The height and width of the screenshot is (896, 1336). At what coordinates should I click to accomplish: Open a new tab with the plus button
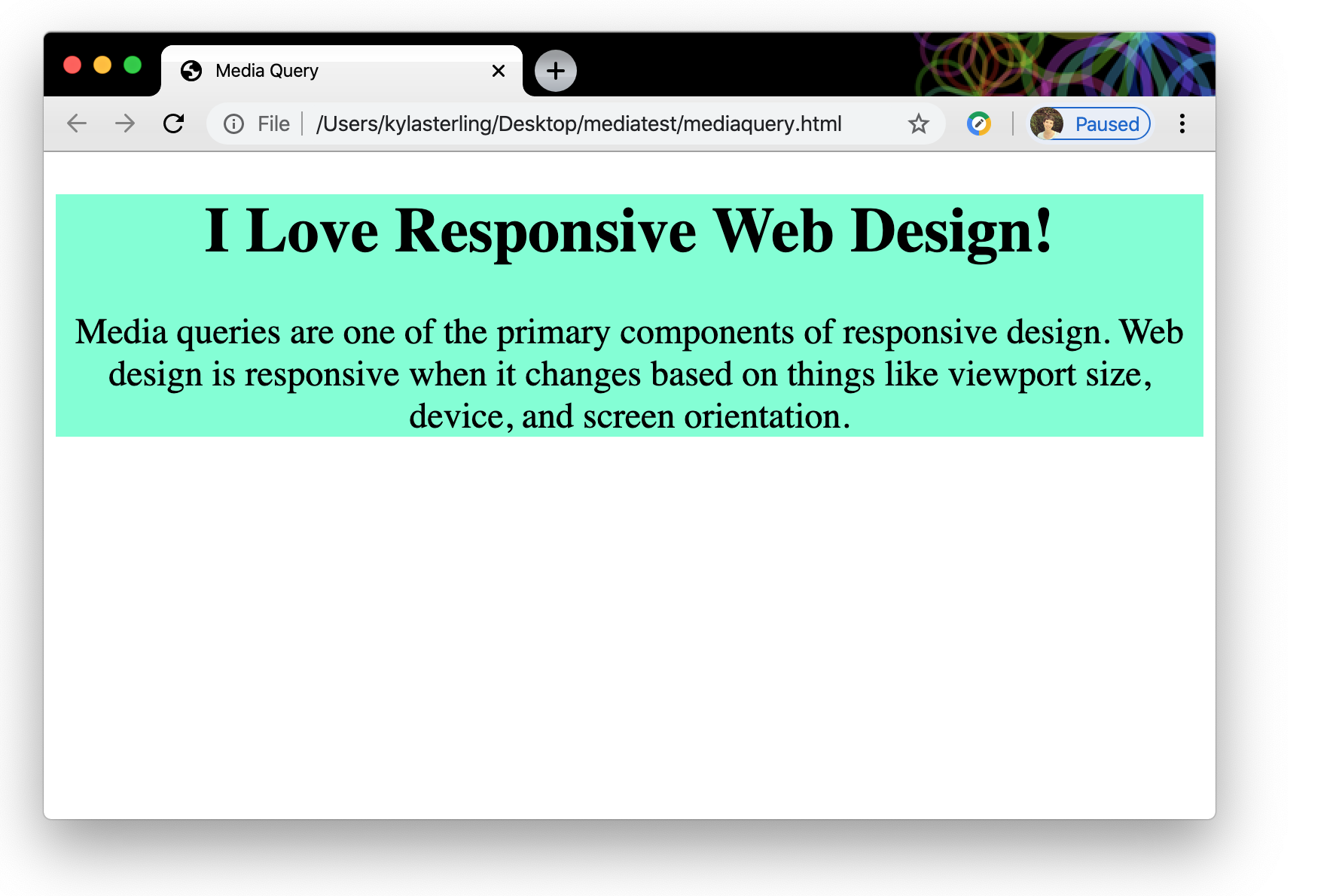(555, 70)
